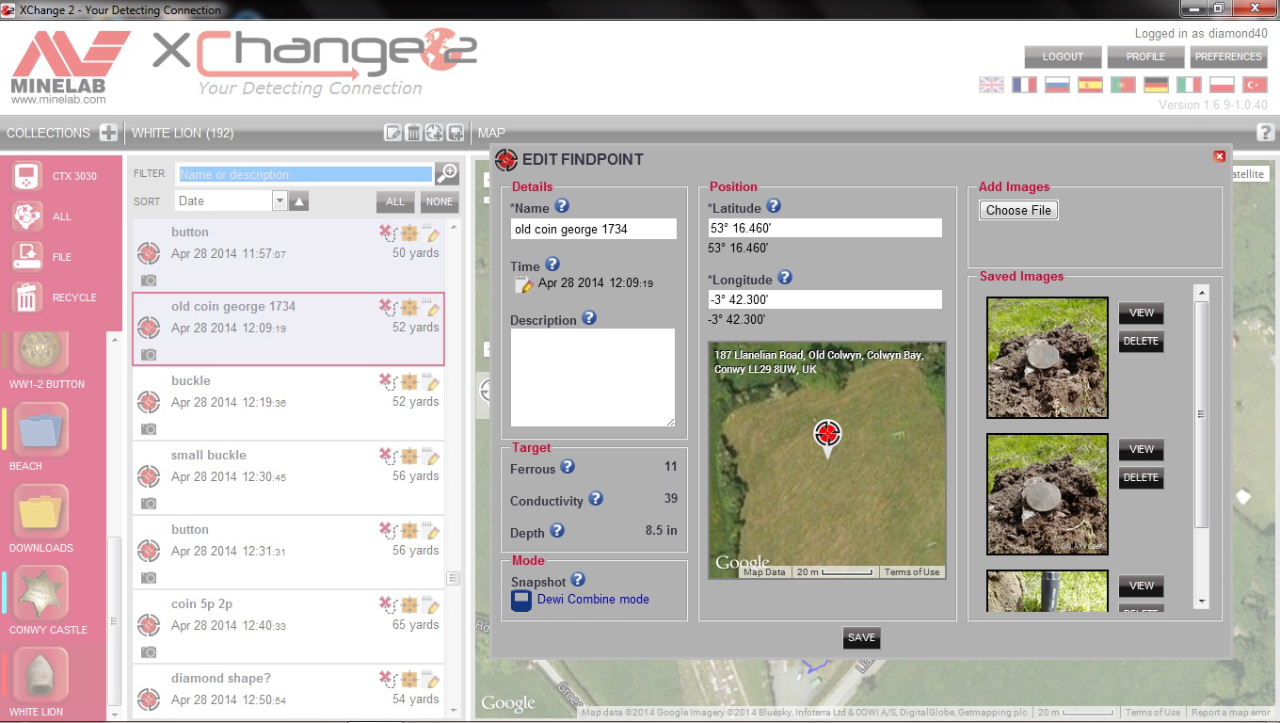
Task: Click the edit time calendar icon
Action: pyautogui.click(x=522, y=285)
